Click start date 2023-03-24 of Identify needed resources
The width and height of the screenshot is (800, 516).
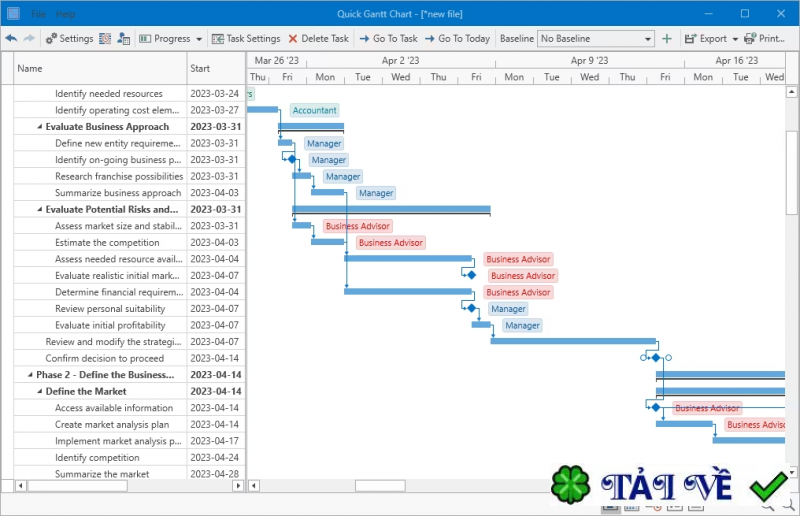click(214, 93)
